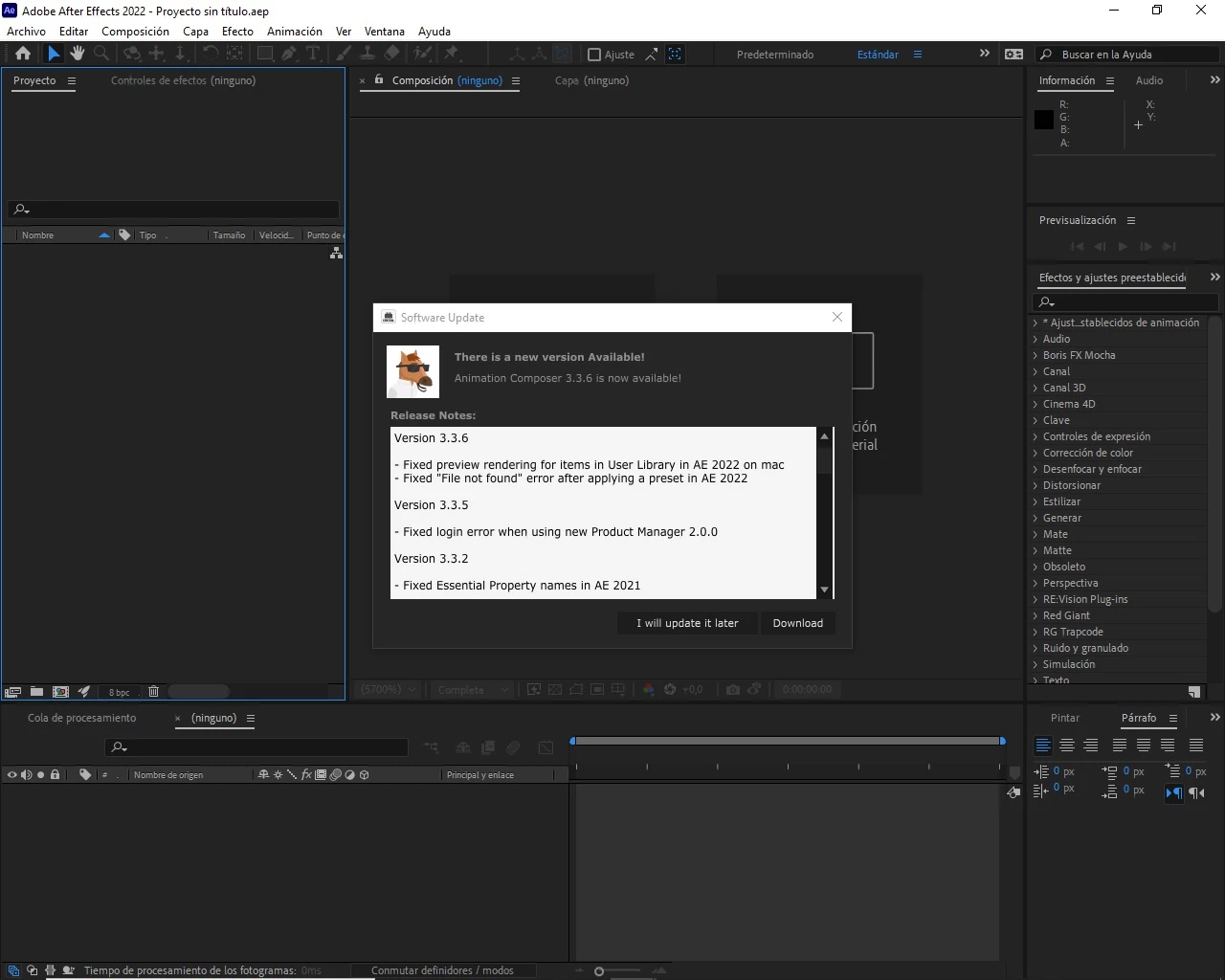The image size is (1225, 980).
Task: Select the Type text tool
Action: (313, 55)
